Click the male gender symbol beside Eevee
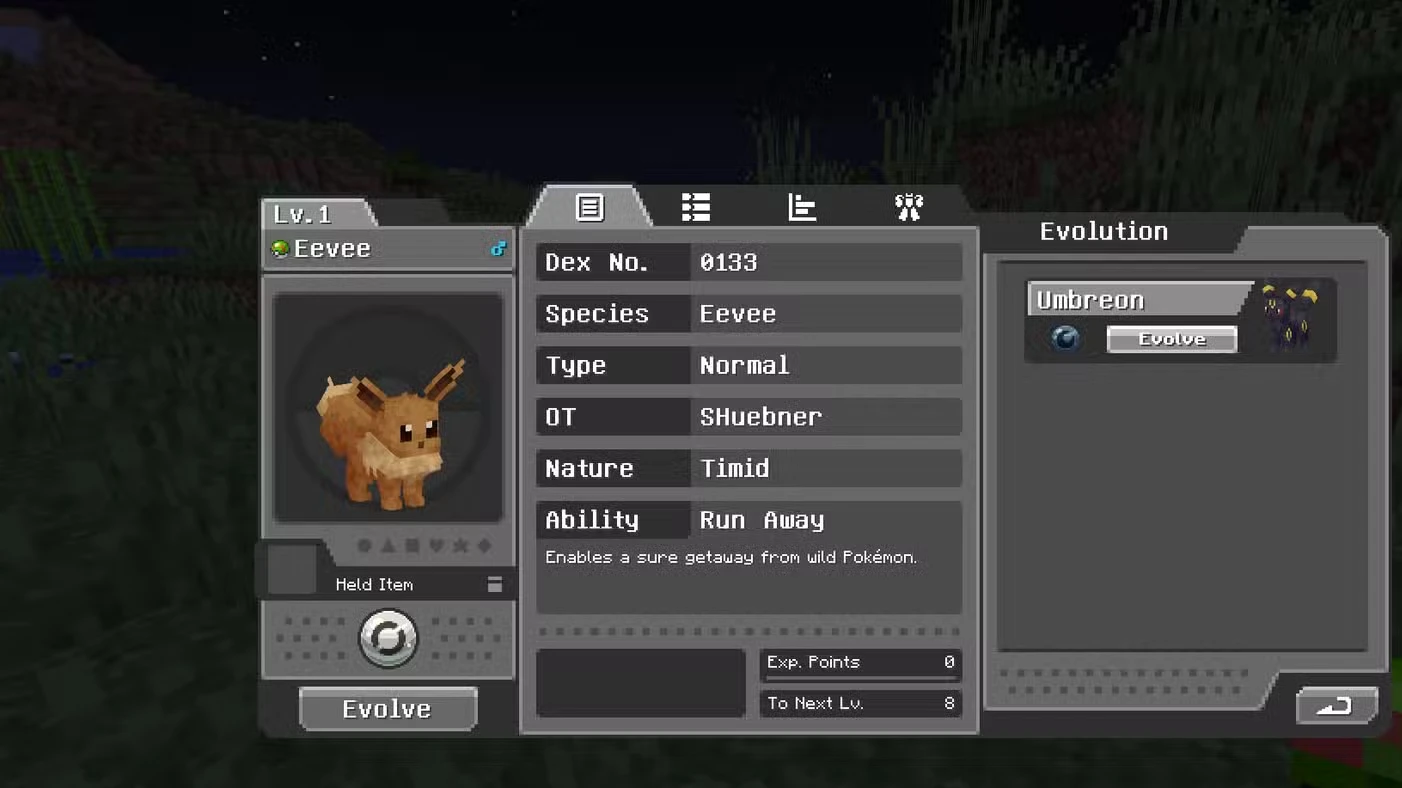This screenshot has width=1402, height=788. click(x=498, y=249)
